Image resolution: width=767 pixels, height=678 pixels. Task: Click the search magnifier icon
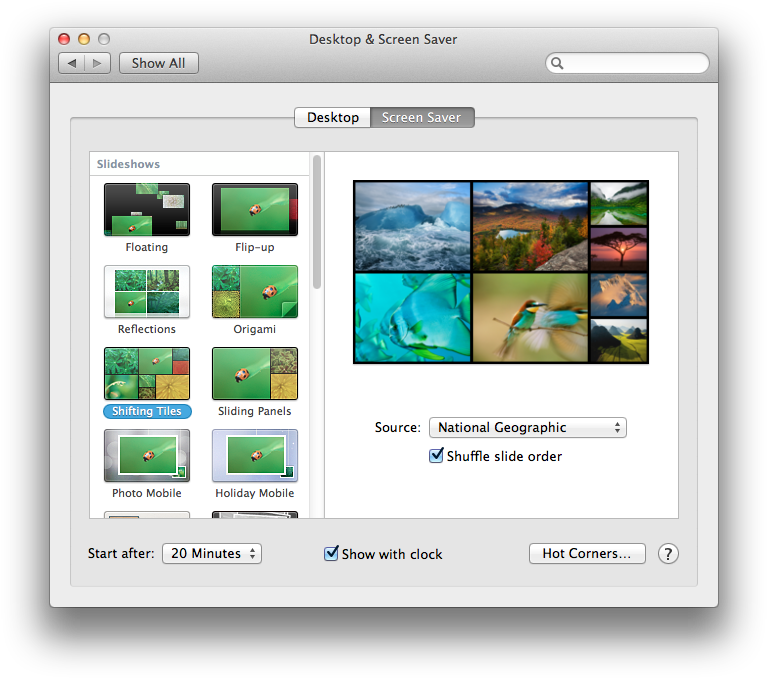coord(557,63)
